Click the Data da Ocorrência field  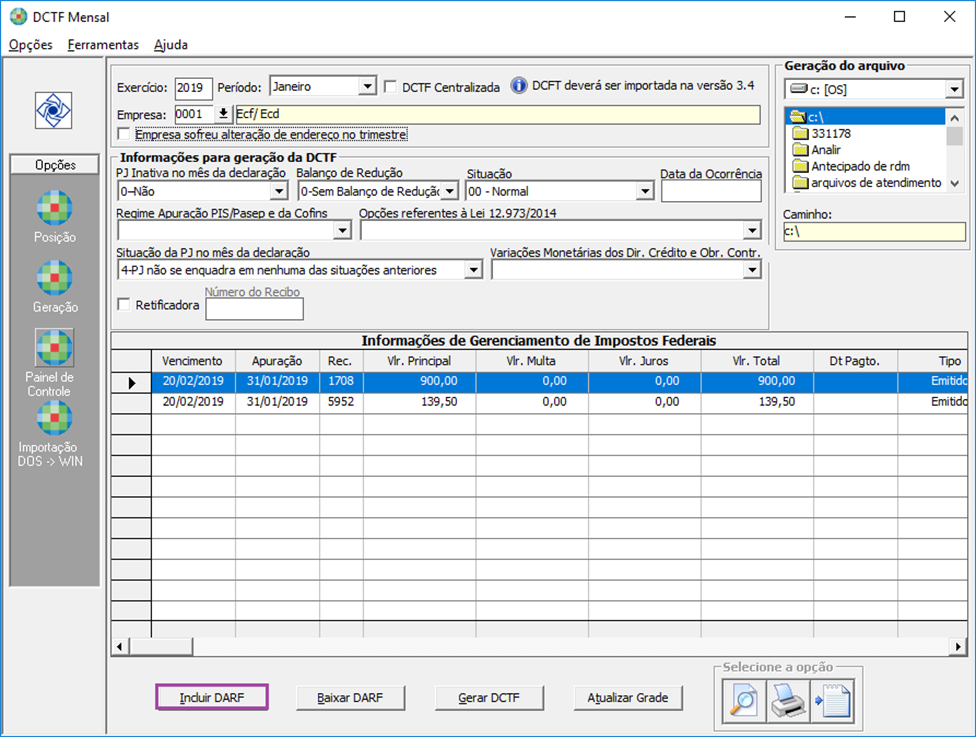coord(711,191)
